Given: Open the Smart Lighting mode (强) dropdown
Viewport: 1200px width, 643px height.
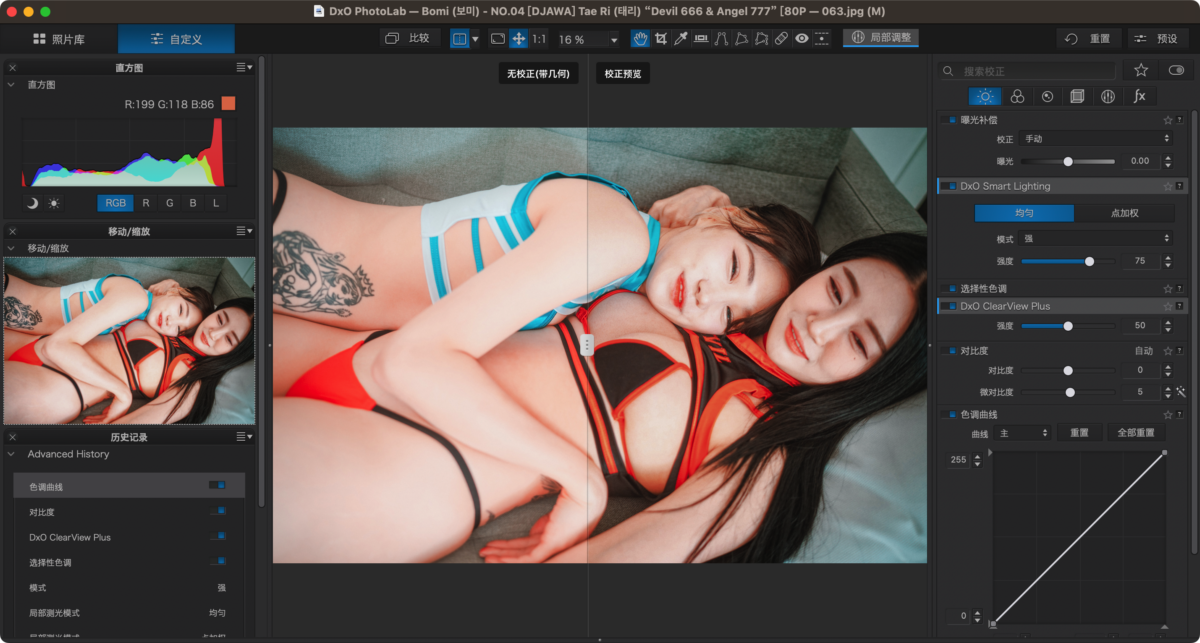Looking at the screenshot, I should pos(1096,239).
